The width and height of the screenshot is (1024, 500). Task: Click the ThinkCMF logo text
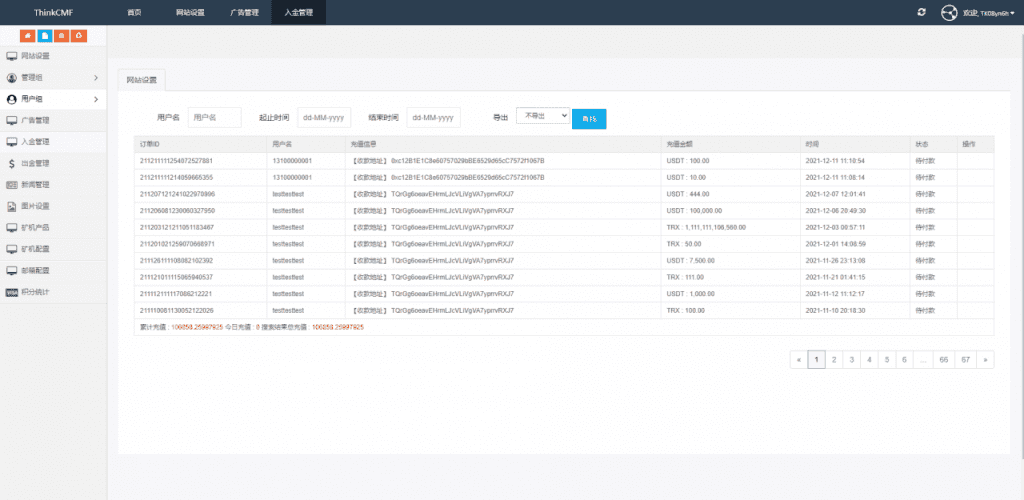point(54,12)
